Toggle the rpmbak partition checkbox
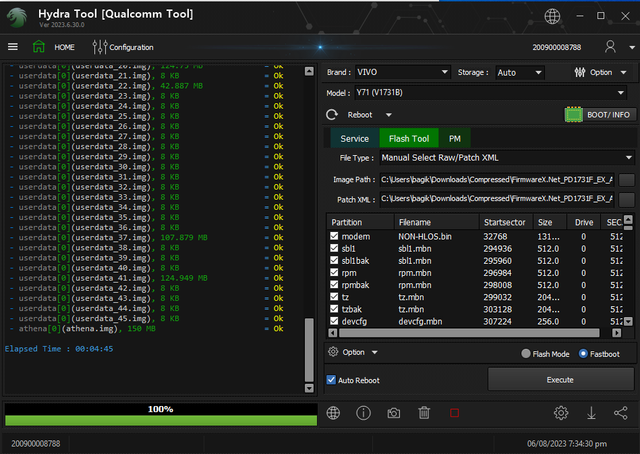Screen dimensions: 640x454 coord(334,285)
